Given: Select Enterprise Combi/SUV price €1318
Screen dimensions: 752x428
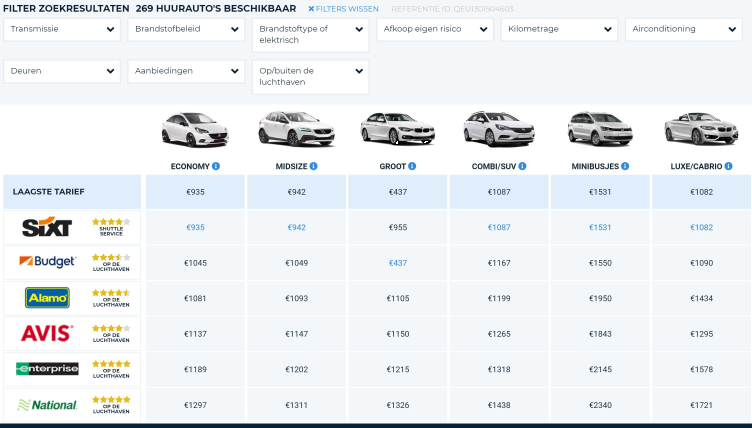Looking at the screenshot, I should [498, 369].
